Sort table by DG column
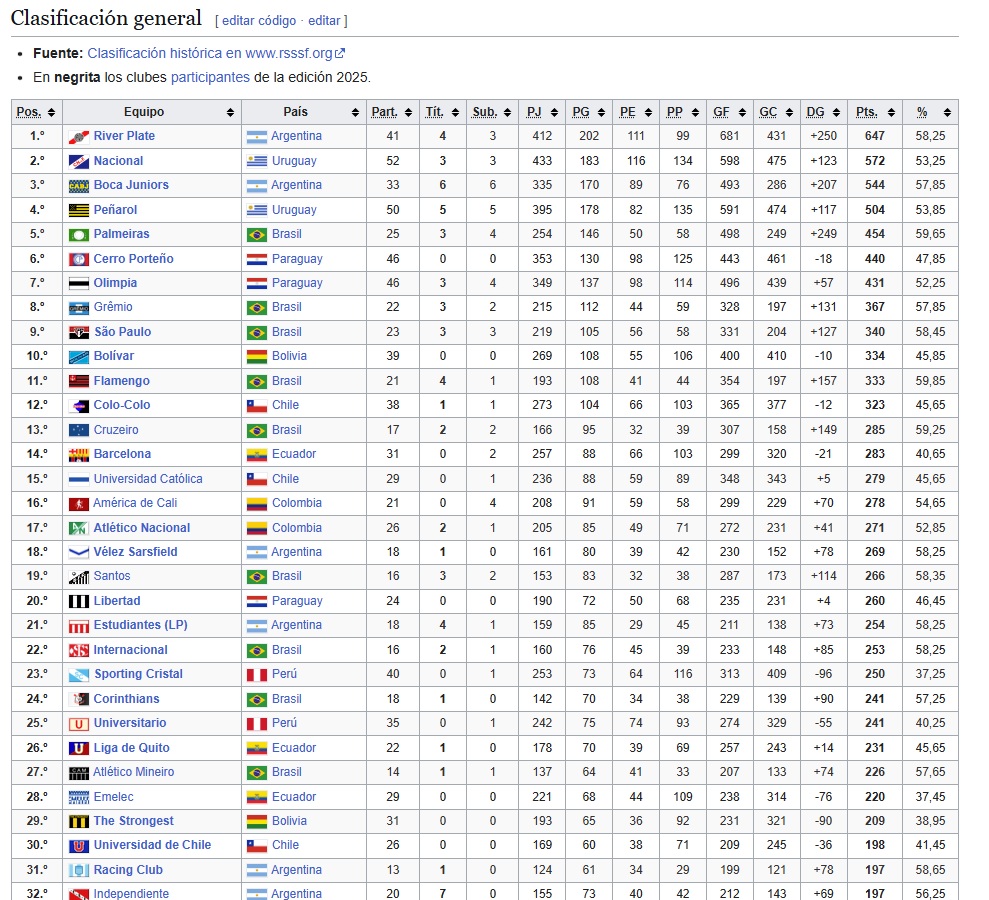Screen dimensions: 989x900 [836, 112]
